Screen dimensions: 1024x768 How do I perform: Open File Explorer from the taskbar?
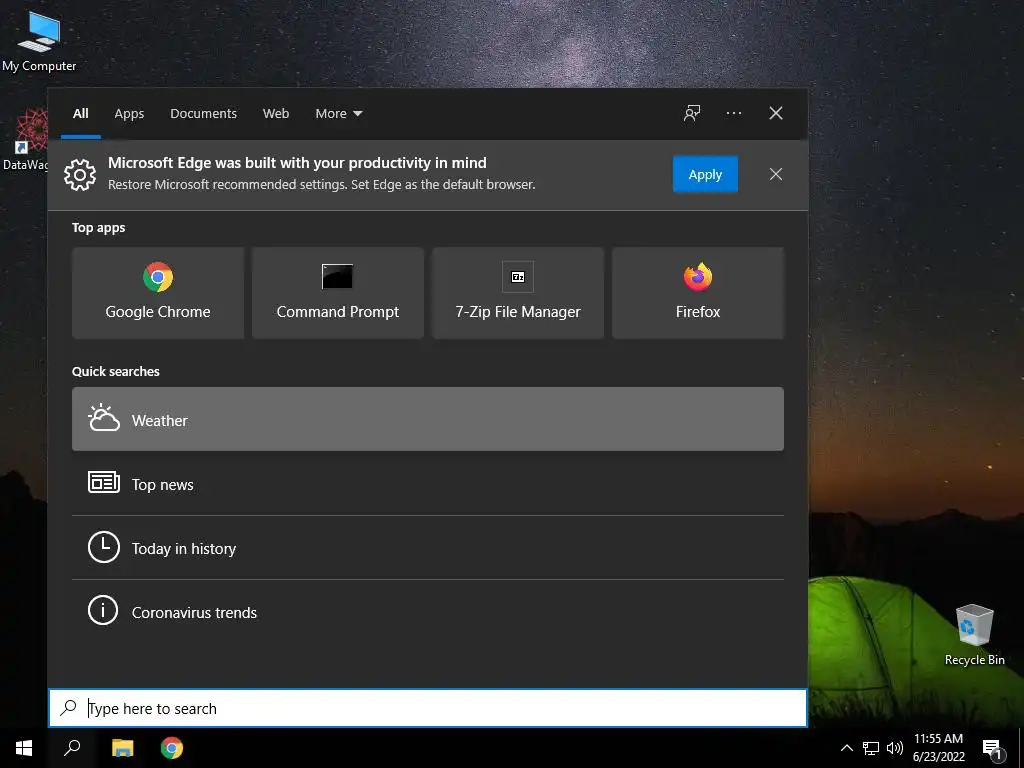pyautogui.click(x=122, y=748)
